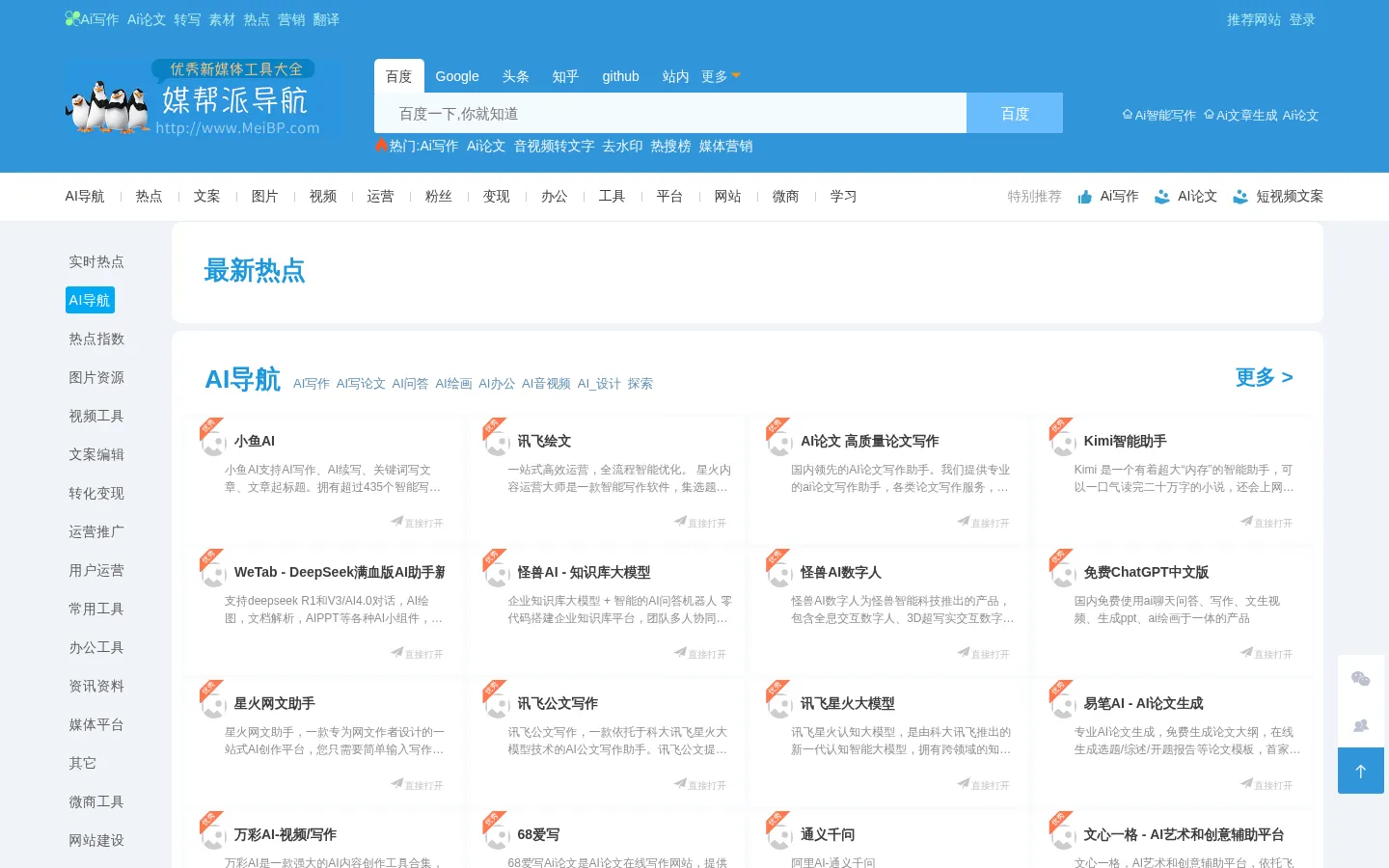Viewport: 1389px width, 868px height.
Task: Click the AI绘画 category link
Action: click(x=453, y=384)
